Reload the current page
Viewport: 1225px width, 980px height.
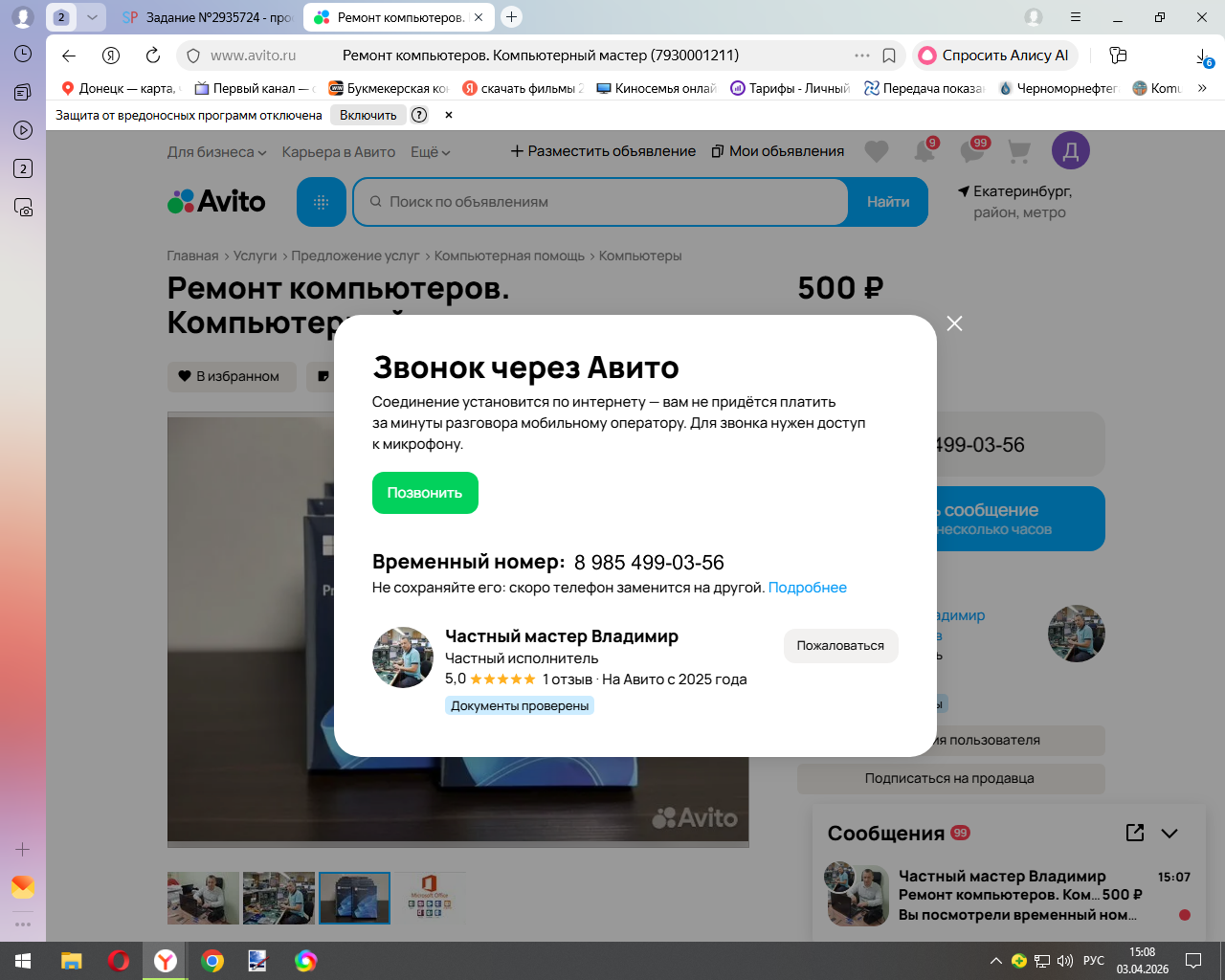coord(153,56)
